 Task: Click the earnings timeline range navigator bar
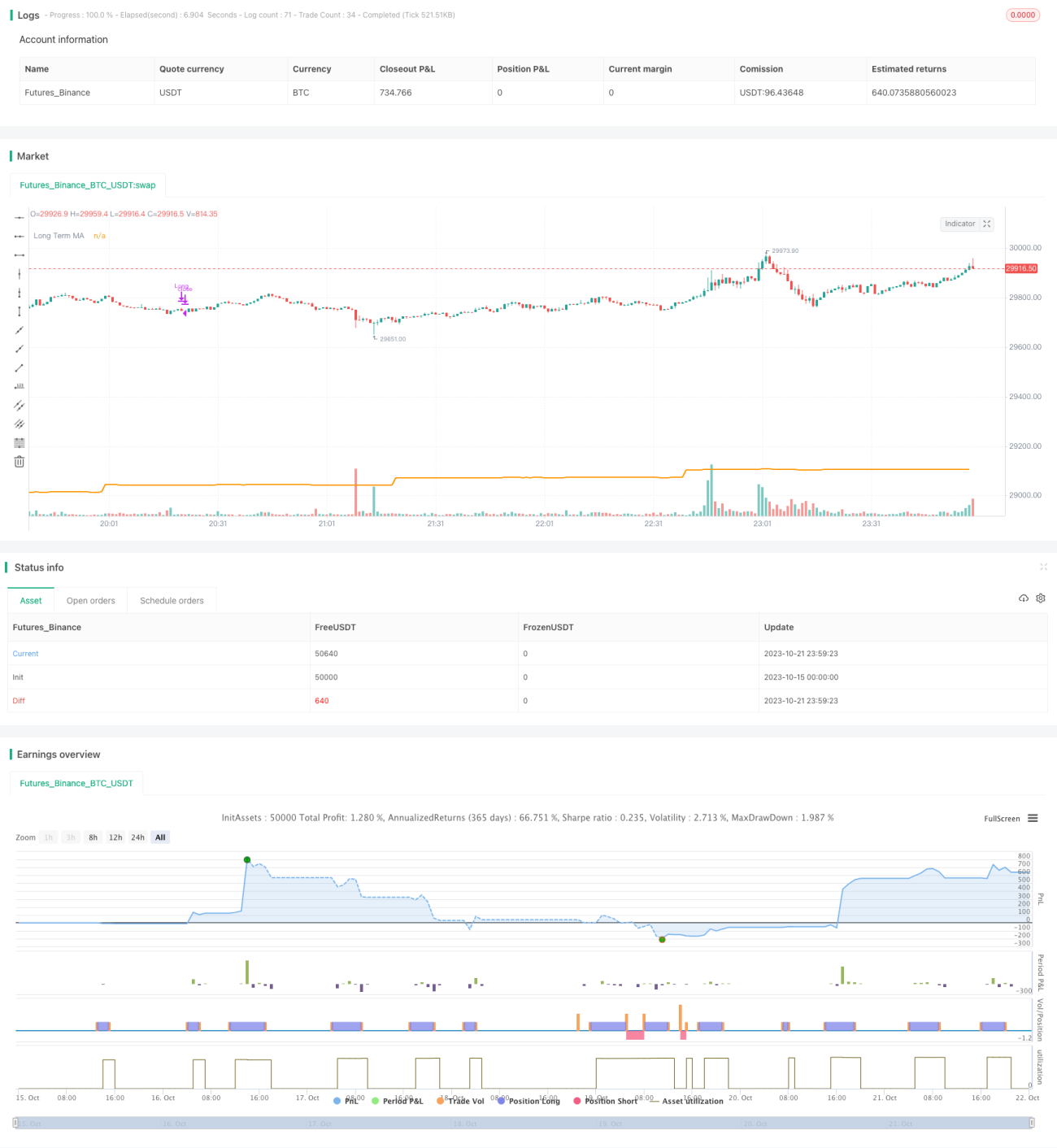pyautogui.click(x=524, y=1123)
